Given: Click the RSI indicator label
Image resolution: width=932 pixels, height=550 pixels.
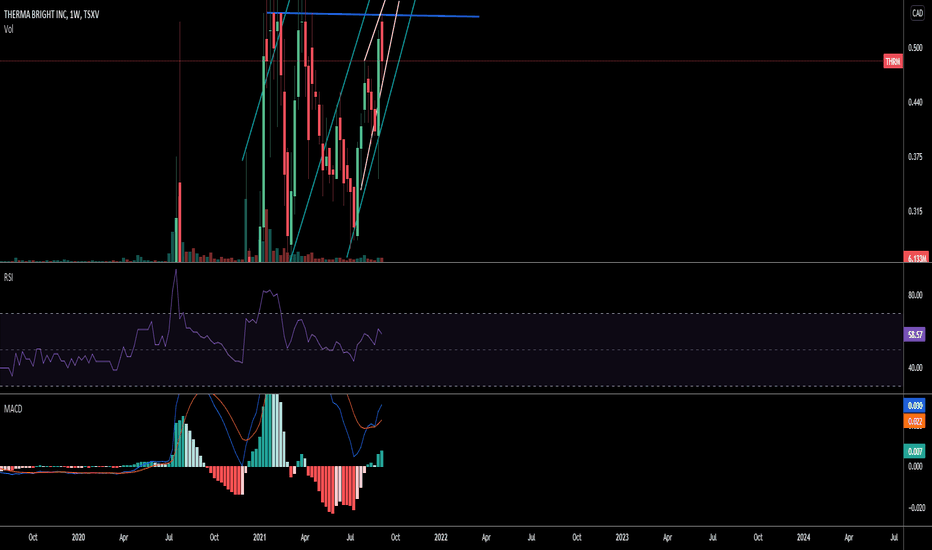Looking at the screenshot, I should (x=8, y=277).
